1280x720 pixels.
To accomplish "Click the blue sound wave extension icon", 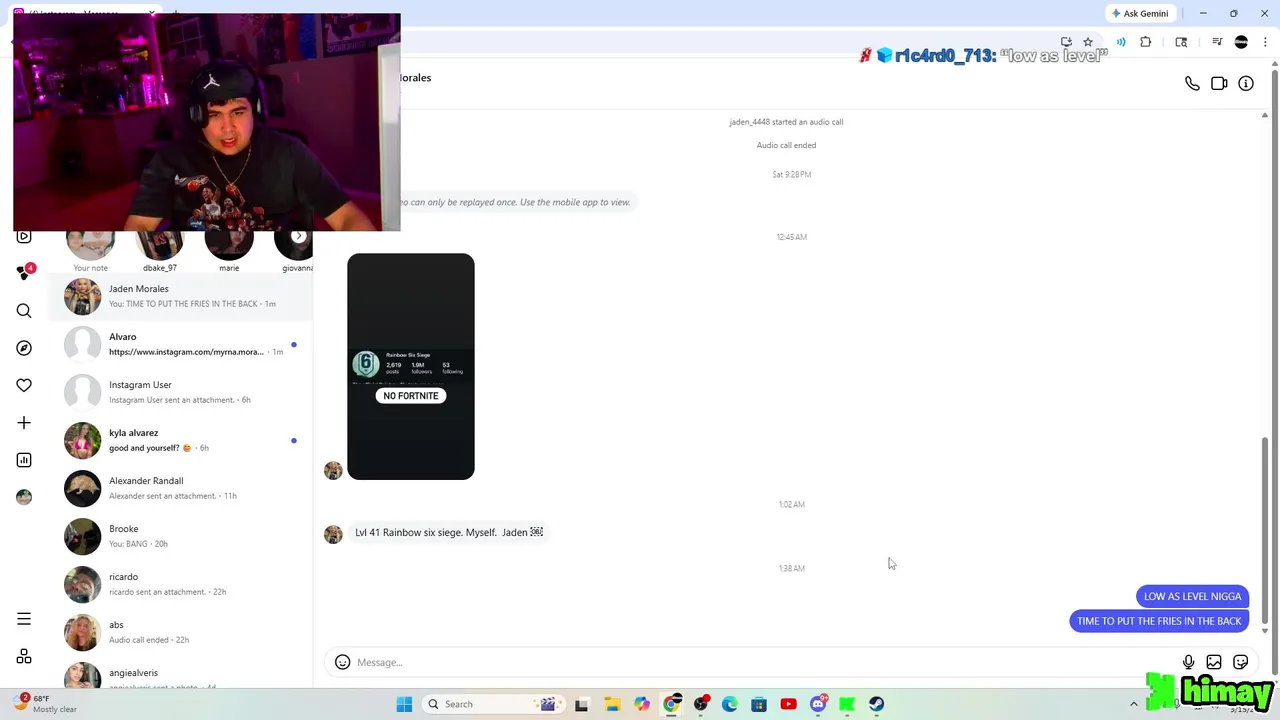I will 1121,42.
